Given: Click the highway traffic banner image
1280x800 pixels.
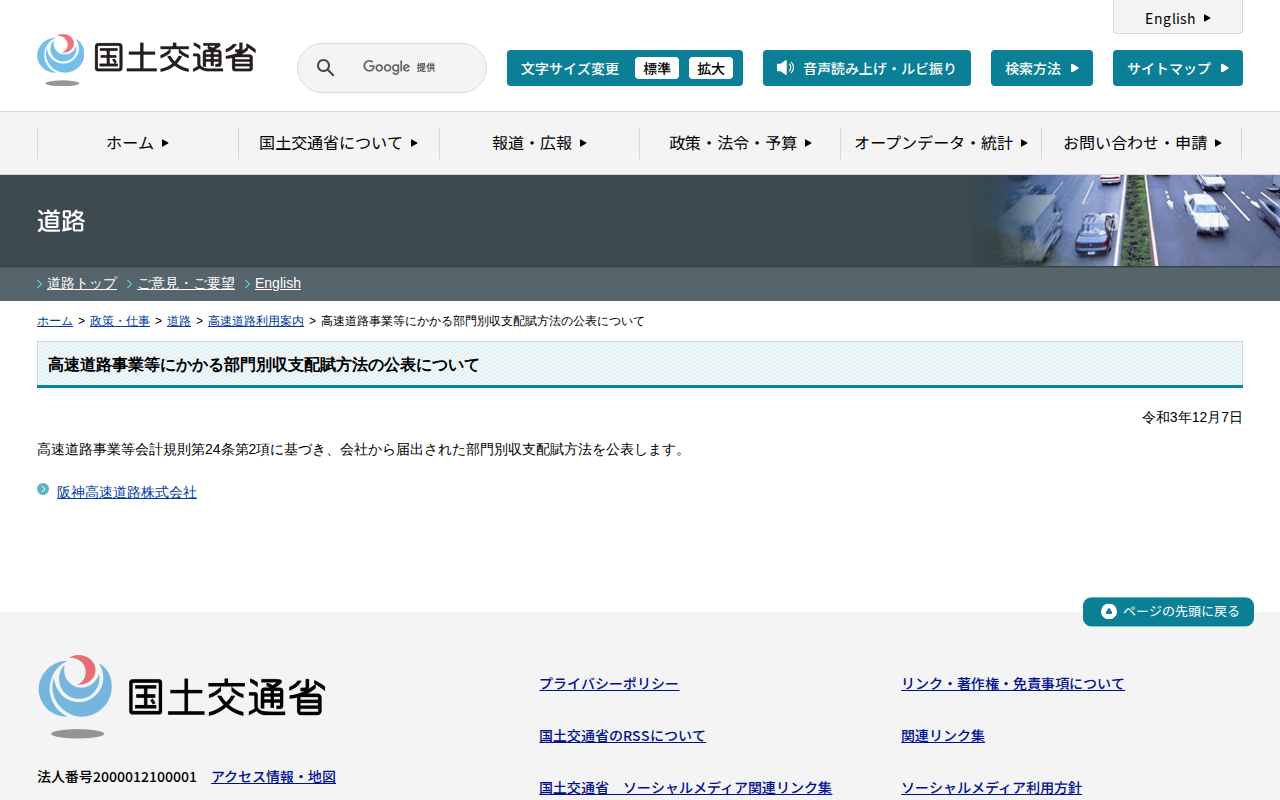Looking at the screenshot, I should pos(1128,220).
